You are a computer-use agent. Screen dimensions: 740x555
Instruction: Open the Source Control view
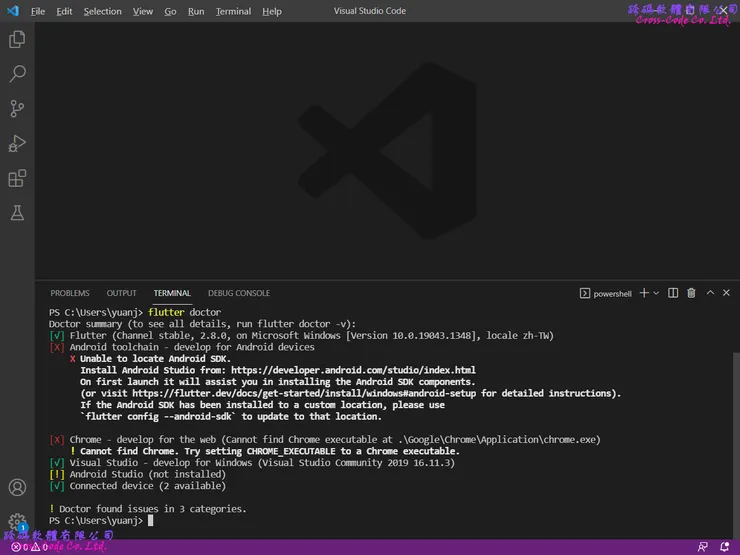click(x=17, y=109)
